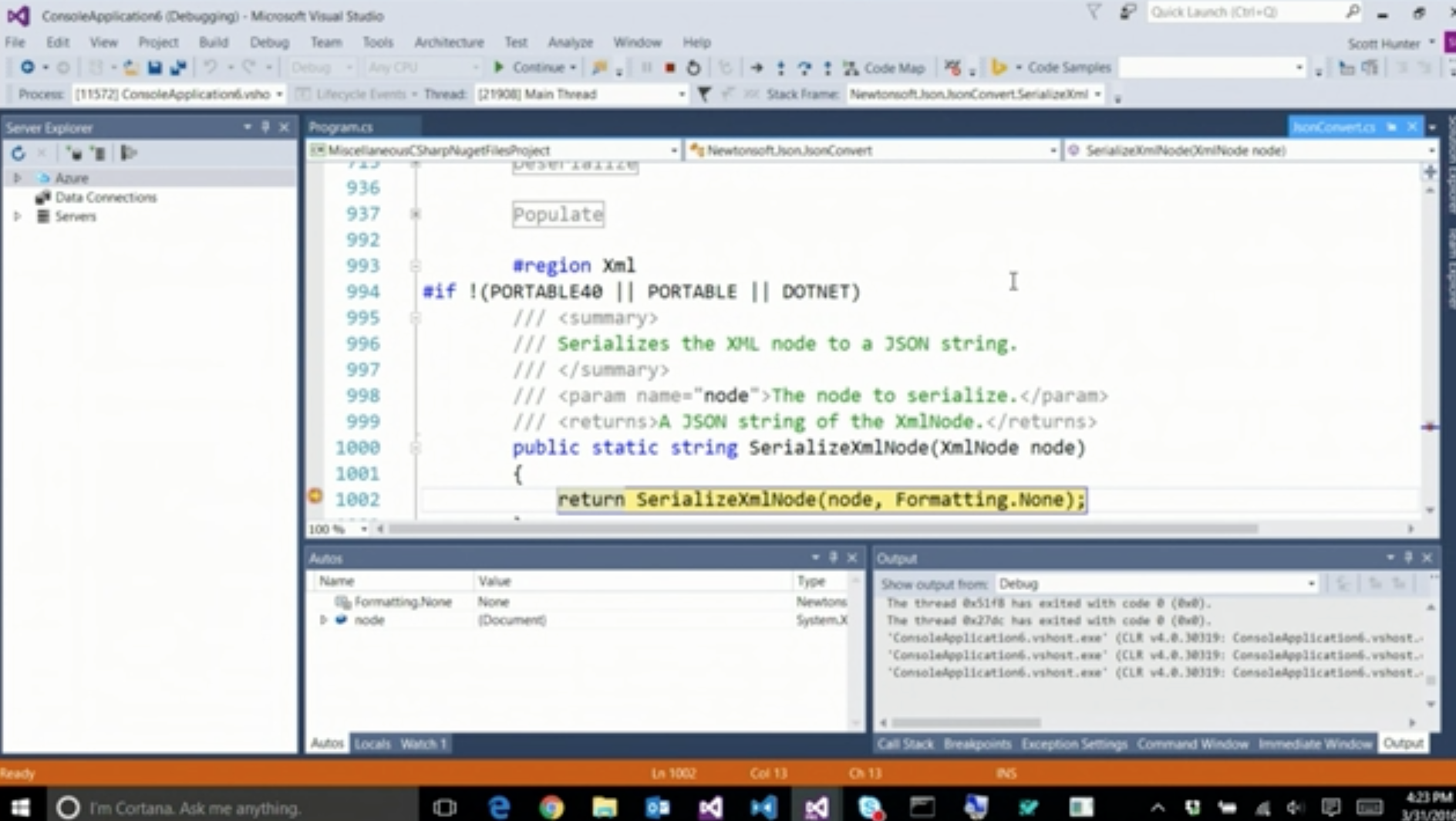1456x821 pixels.
Task: Collapse SerializeXmlNode method at line 1000
Action: (x=416, y=448)
